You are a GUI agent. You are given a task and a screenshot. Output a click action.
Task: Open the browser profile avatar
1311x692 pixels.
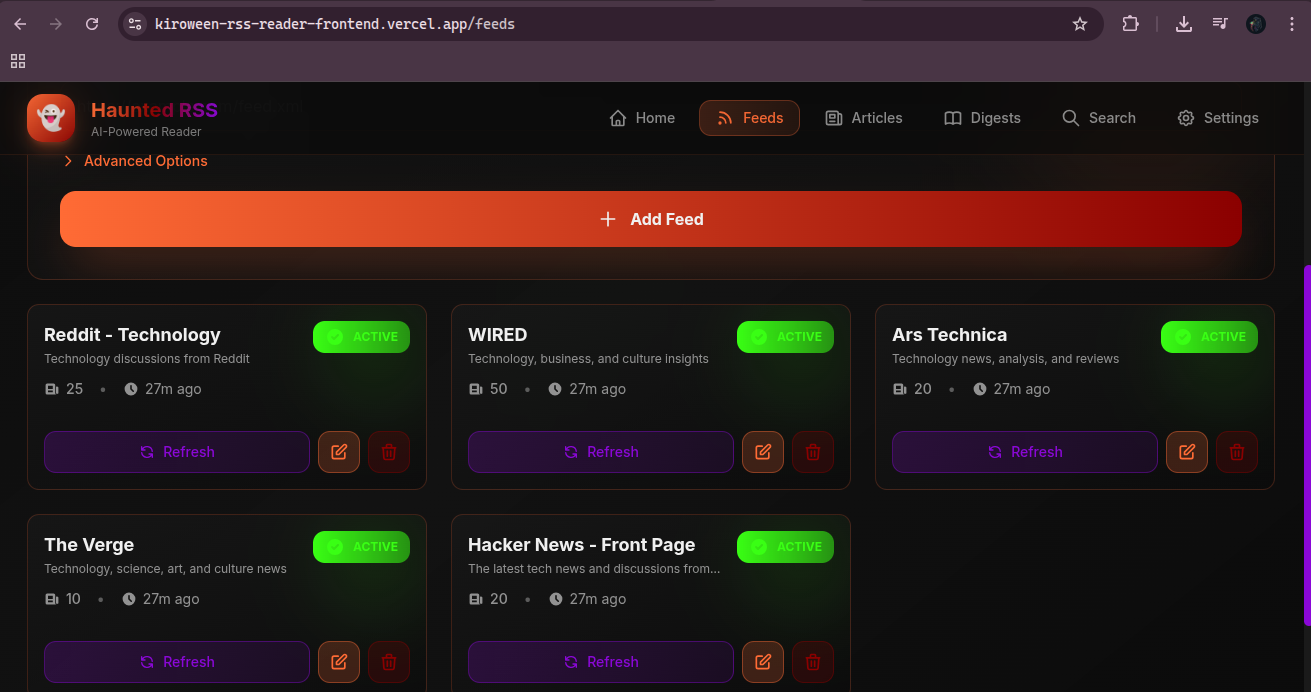click(1256, 24)
